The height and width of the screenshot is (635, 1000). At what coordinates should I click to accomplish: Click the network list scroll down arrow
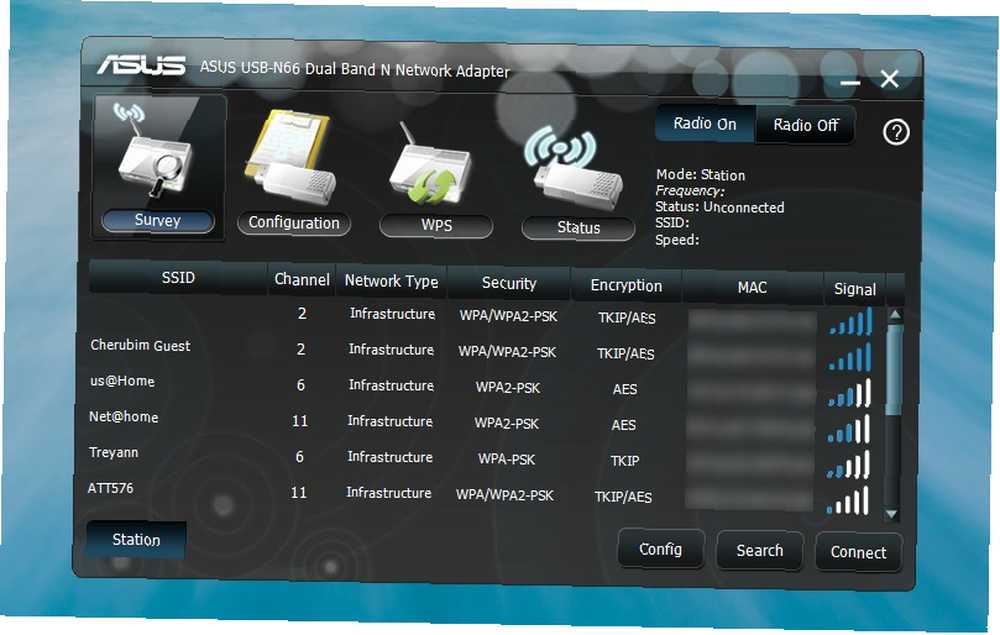tap(892, 514)
